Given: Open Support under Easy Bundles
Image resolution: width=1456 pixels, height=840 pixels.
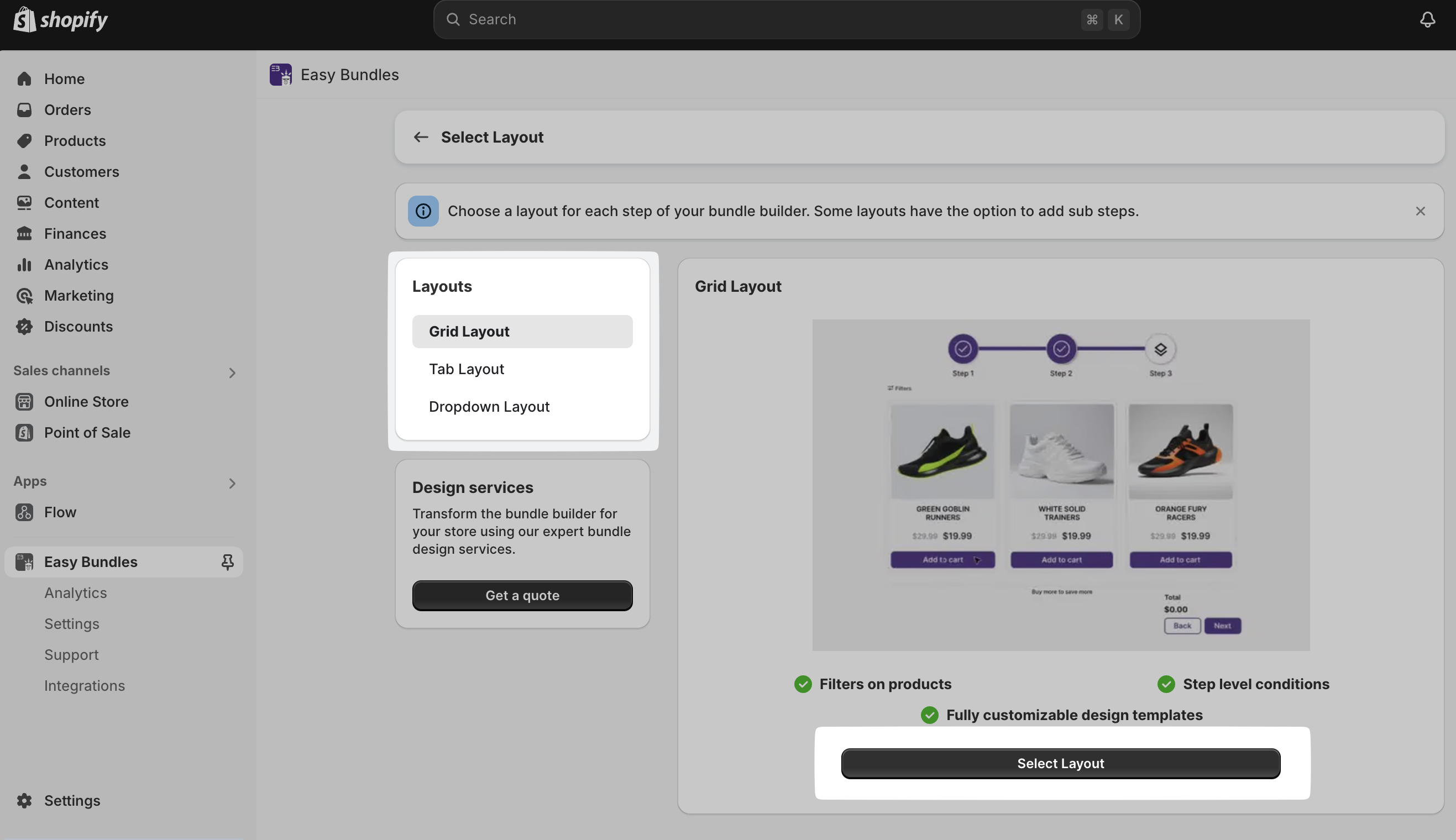Looking at the screenshot, I should tap(71, 654).
